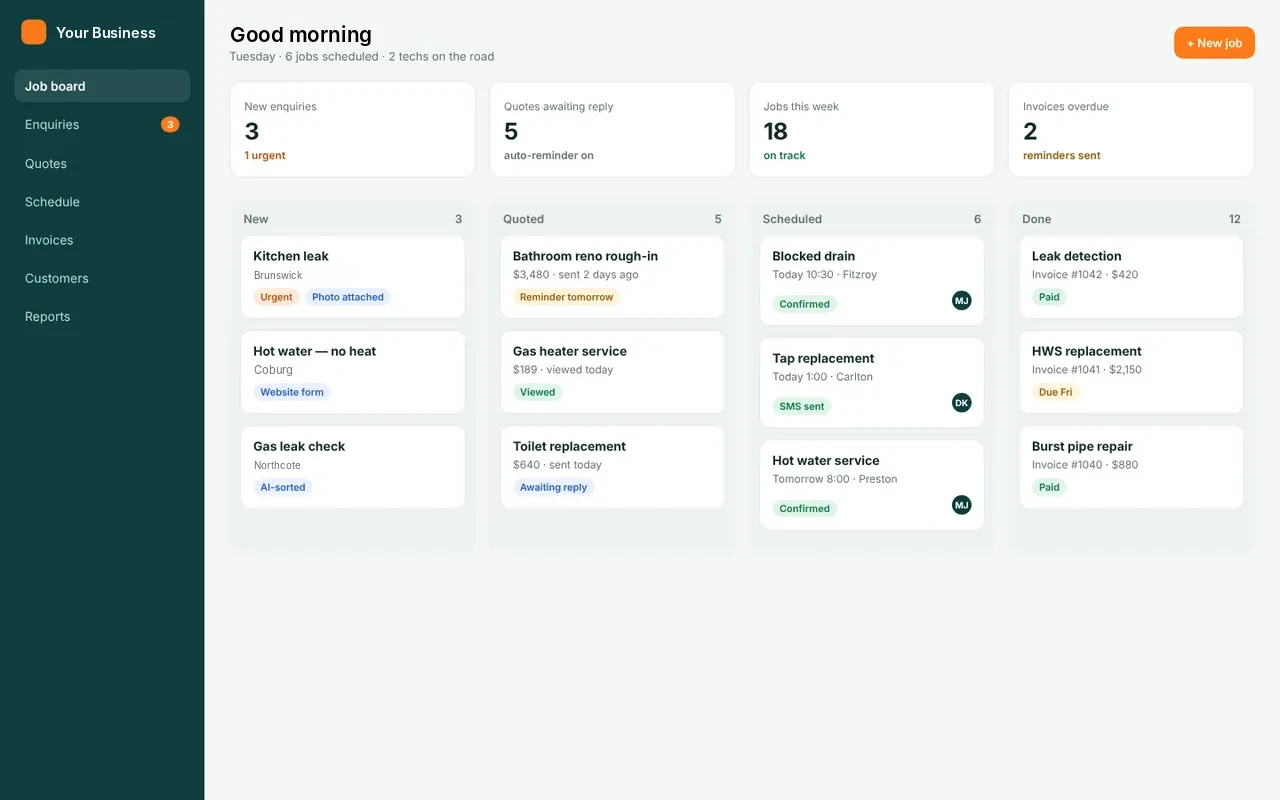This screenshot has height=800, width=1280.
Task: Click the Good morning heading
Action: 301,34
